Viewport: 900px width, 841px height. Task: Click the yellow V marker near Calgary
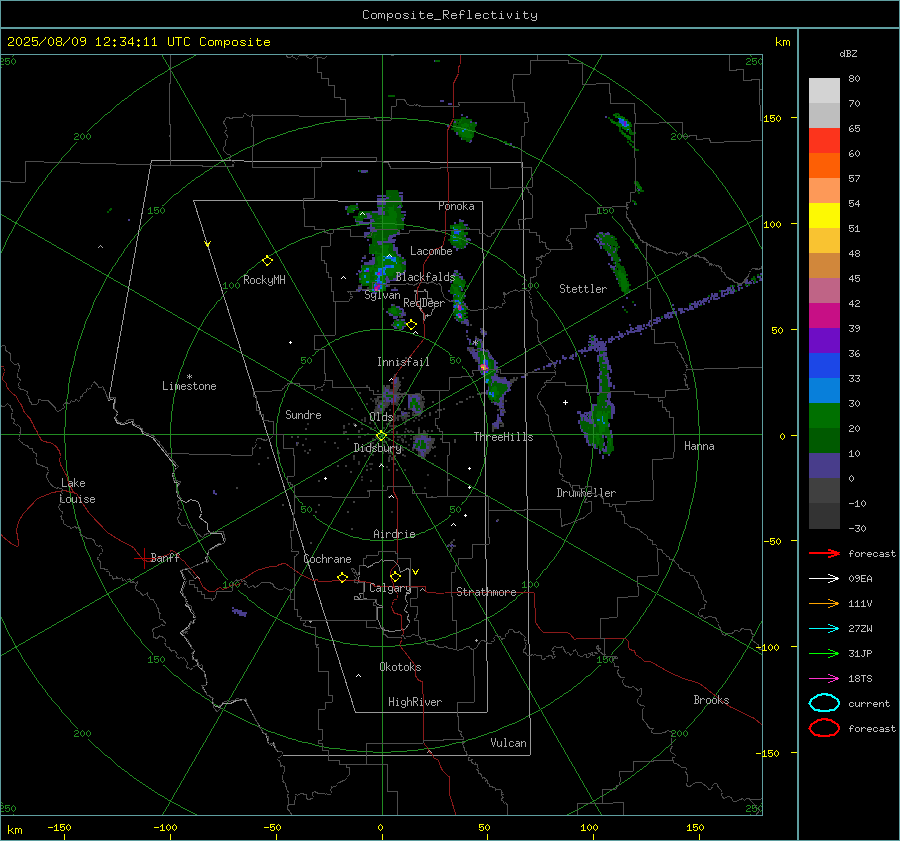pos(416,572)
